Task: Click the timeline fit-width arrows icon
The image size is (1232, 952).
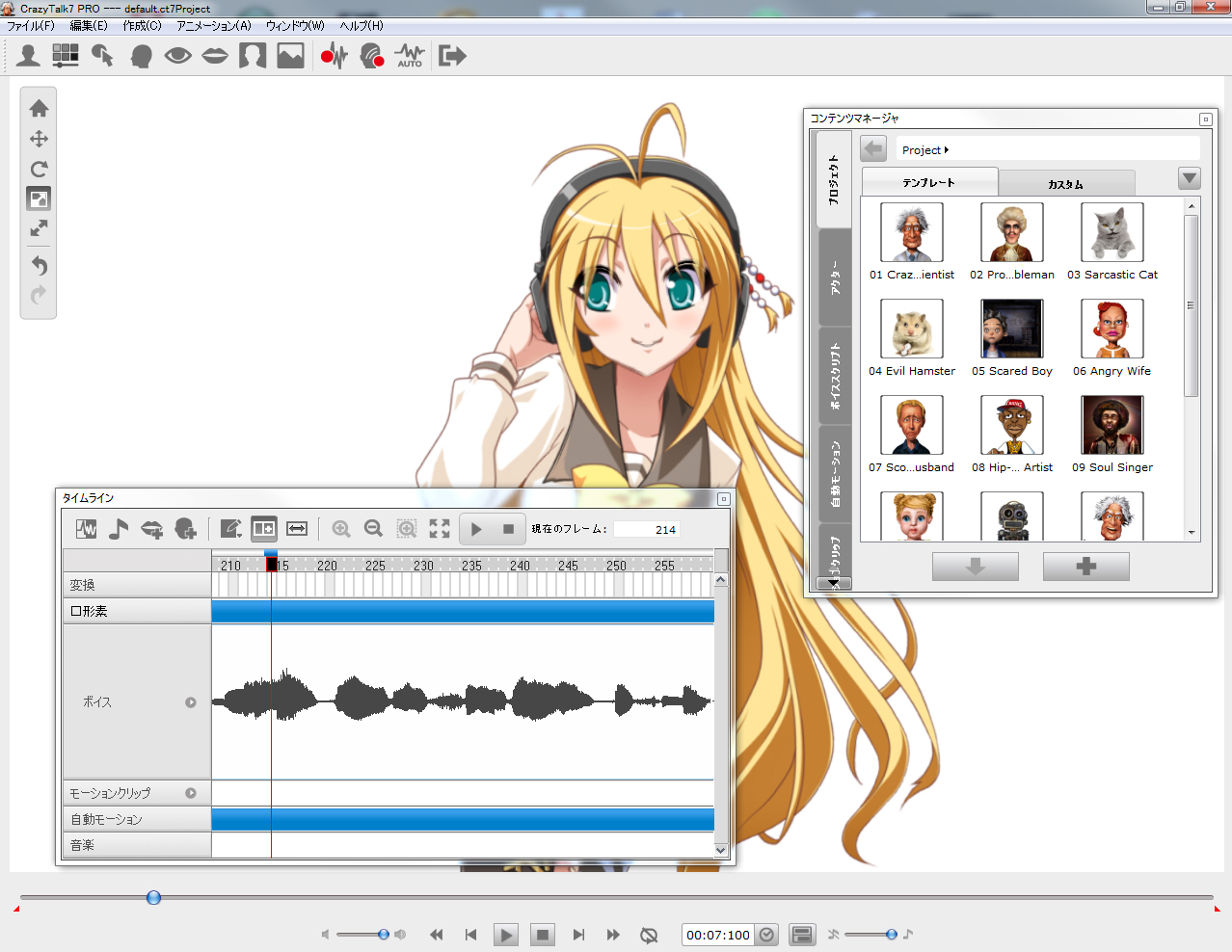Action: tap(297, 528)
